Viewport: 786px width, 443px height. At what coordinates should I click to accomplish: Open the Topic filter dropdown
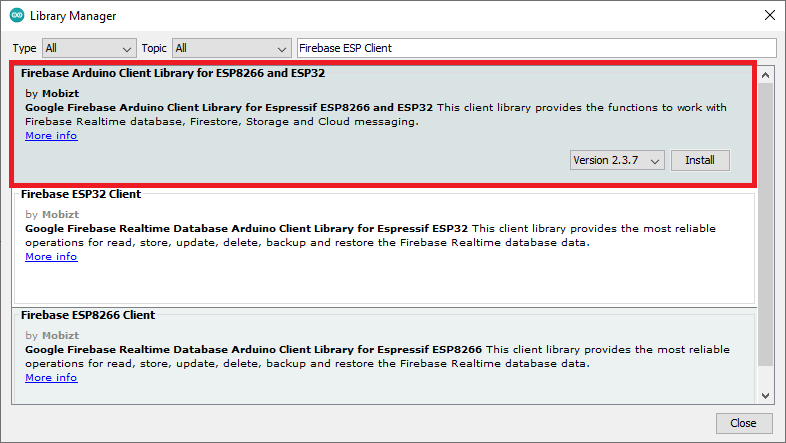[232, 48]
